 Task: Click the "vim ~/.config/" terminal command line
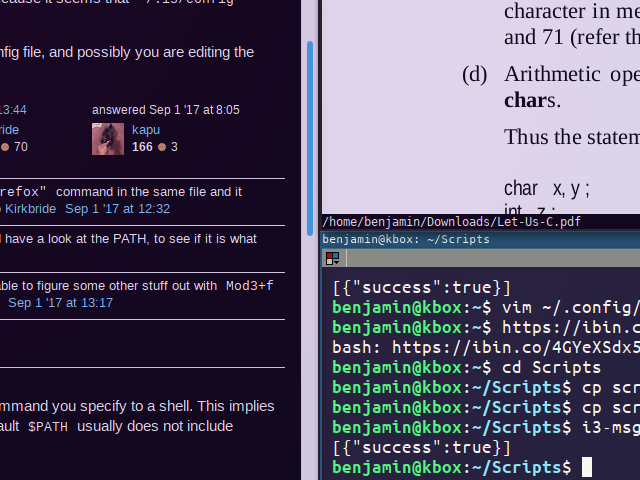tap(486, 307)
